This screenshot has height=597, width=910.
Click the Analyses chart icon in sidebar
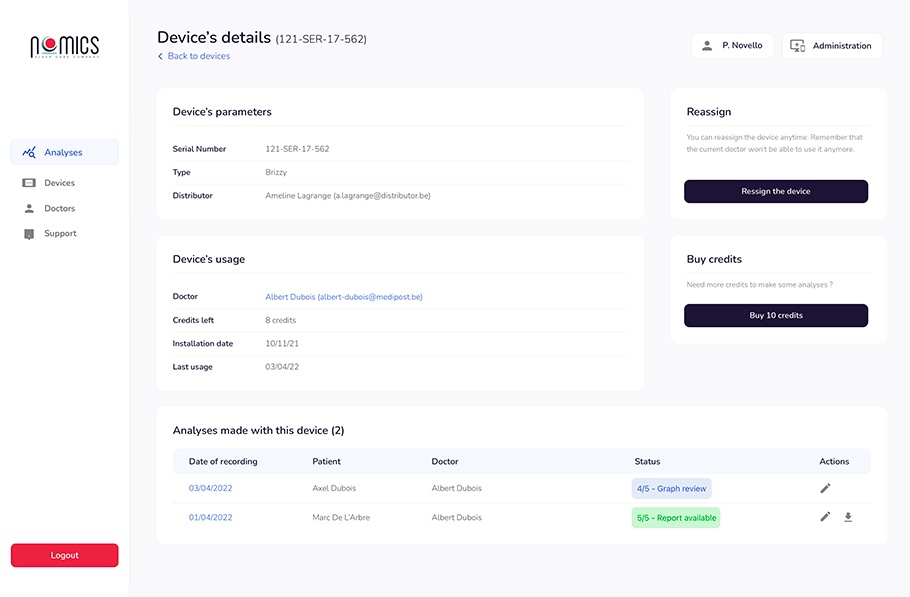tap(29, 153)
